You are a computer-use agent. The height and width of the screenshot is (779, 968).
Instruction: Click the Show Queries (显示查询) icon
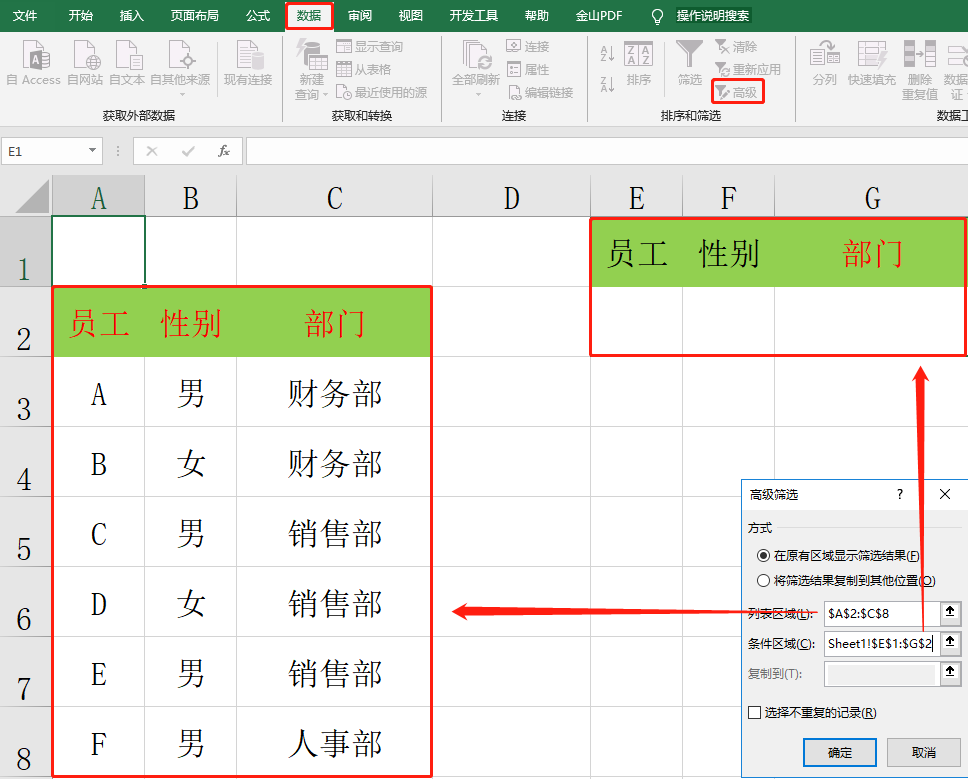pos(344,46)
